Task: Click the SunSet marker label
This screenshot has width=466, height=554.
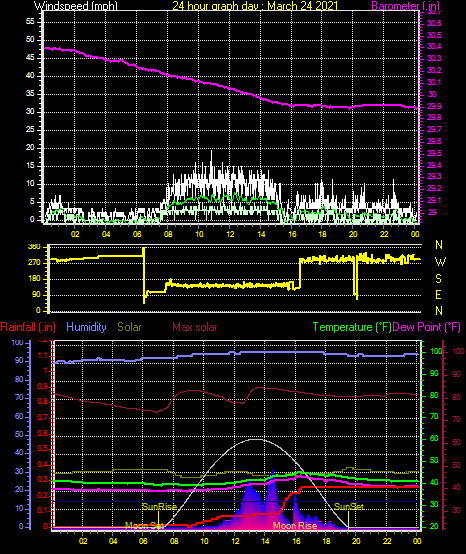Action: point(349,507)
